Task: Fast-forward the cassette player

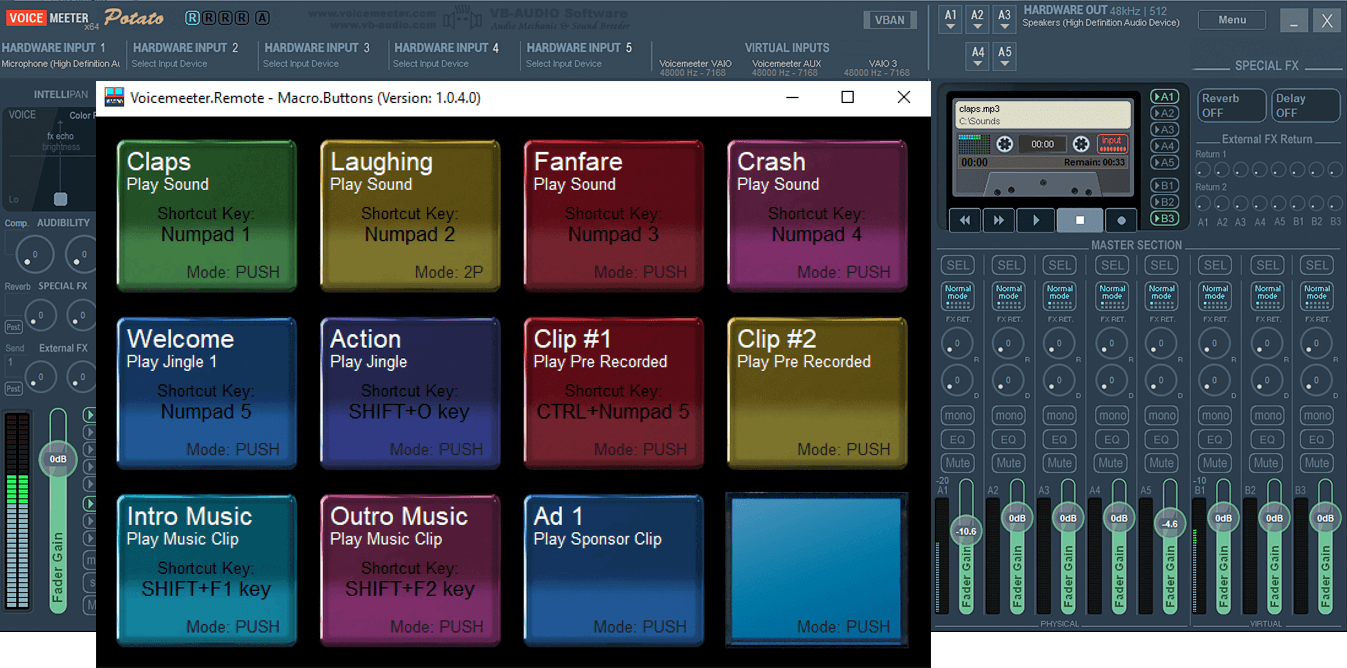Action: (999, 220)
